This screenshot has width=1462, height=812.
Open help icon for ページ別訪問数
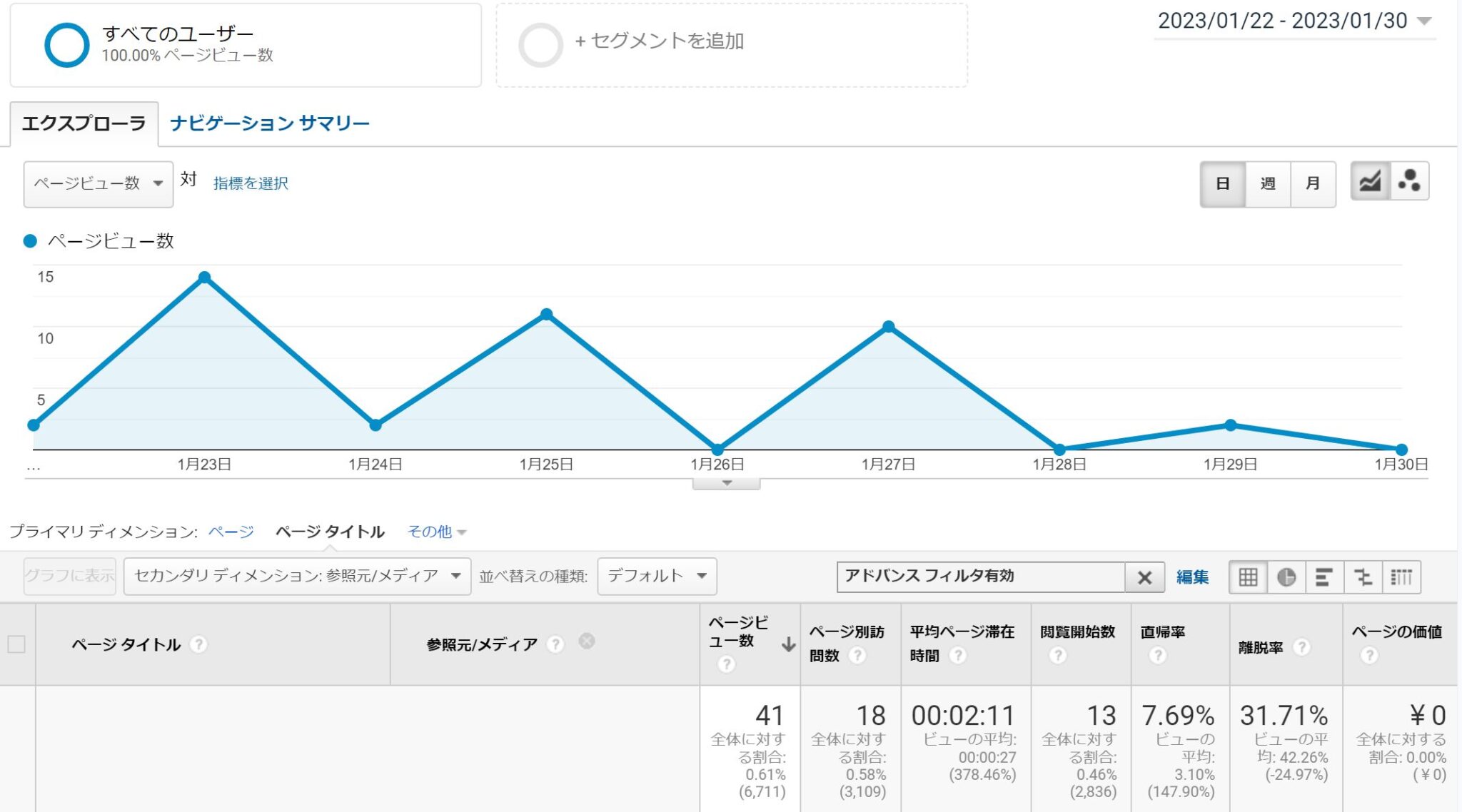[x=857, y=655]
